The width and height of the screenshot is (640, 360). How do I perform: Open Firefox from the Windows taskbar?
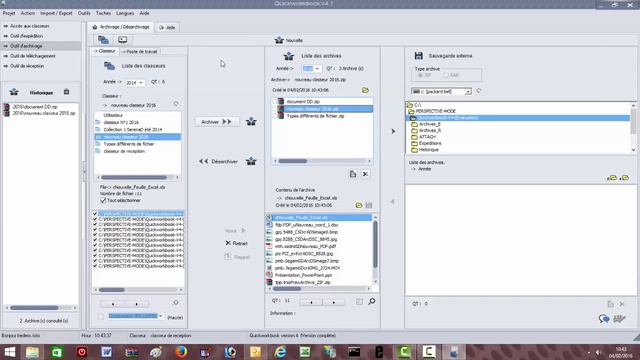tap(181, 351)
